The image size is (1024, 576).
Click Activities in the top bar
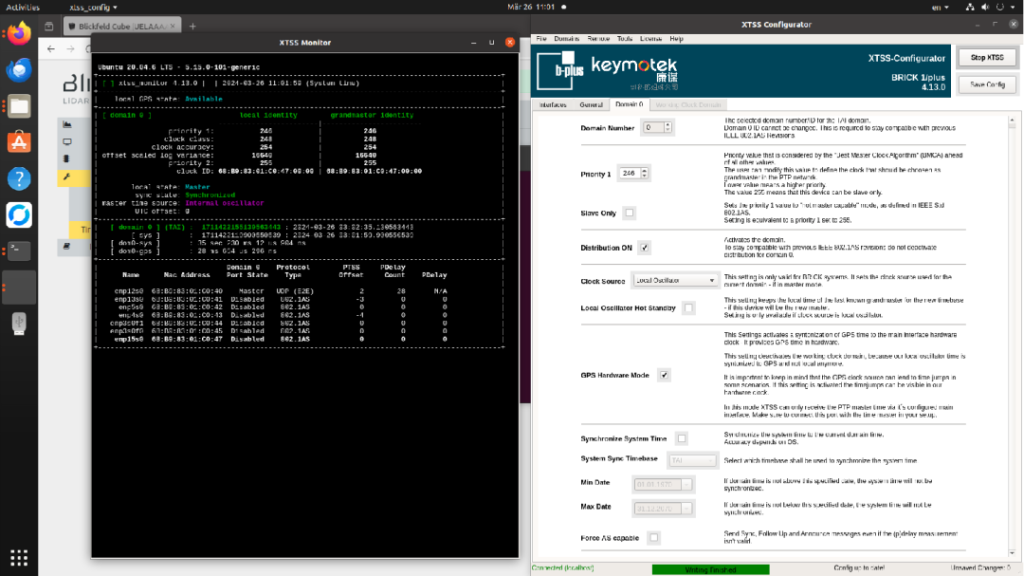(23, 7)
